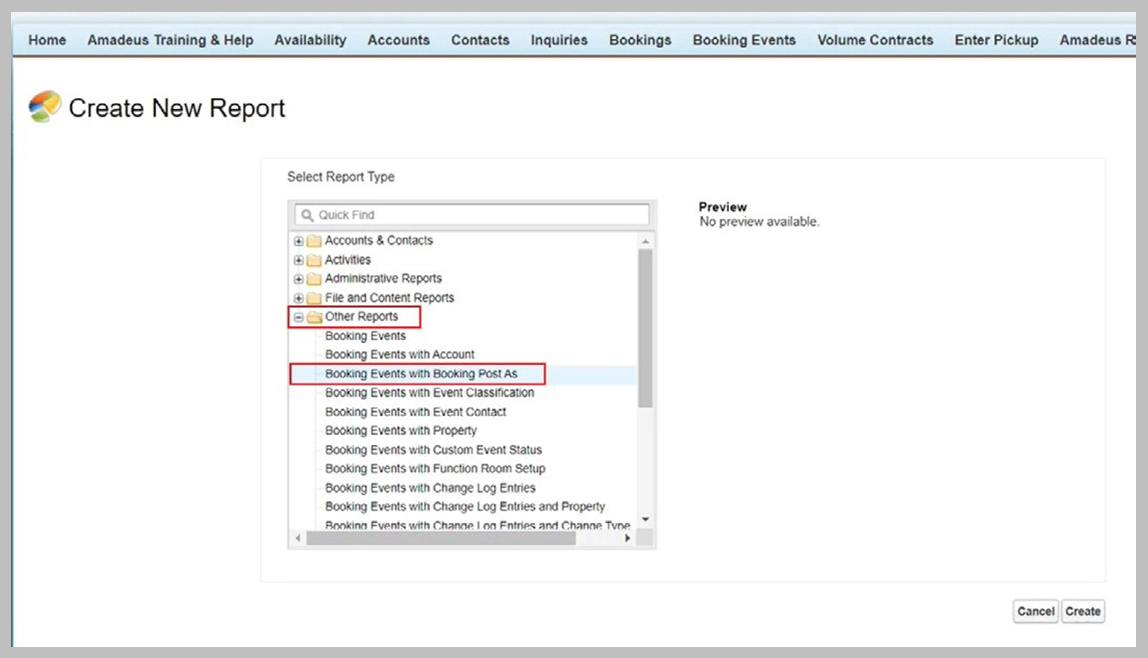Image resolution: width=1148 pixels, height=658 pixels.
Task: Click the vertical scrollbar thumb in report list
Action: click(x=645, y=328)
